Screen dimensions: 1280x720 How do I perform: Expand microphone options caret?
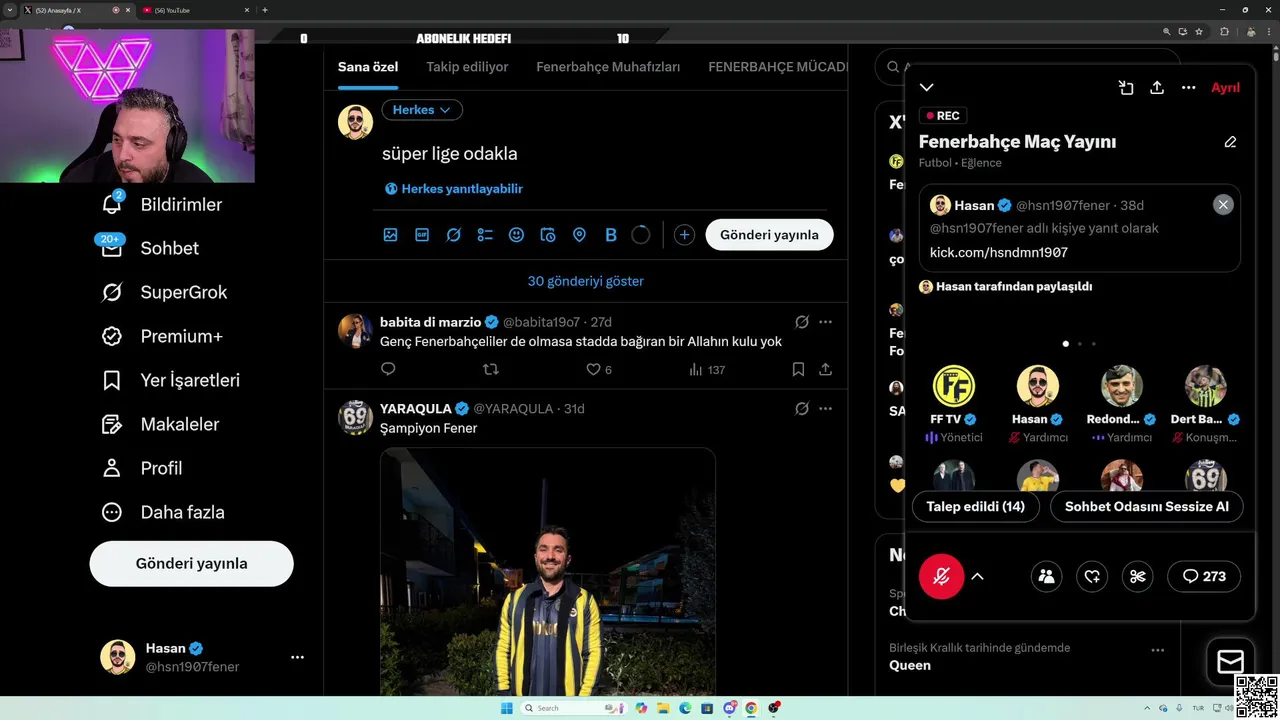[977, 577]
